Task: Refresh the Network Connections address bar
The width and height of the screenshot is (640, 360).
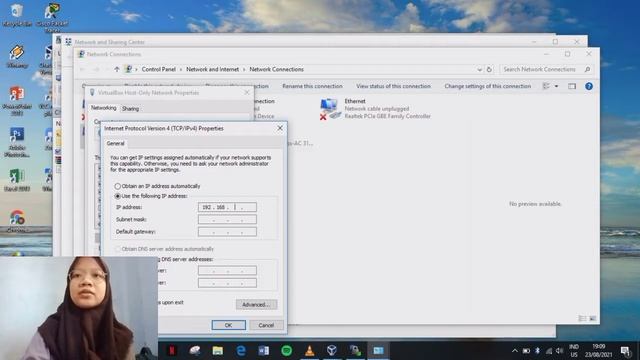Action: click(489, 69)
